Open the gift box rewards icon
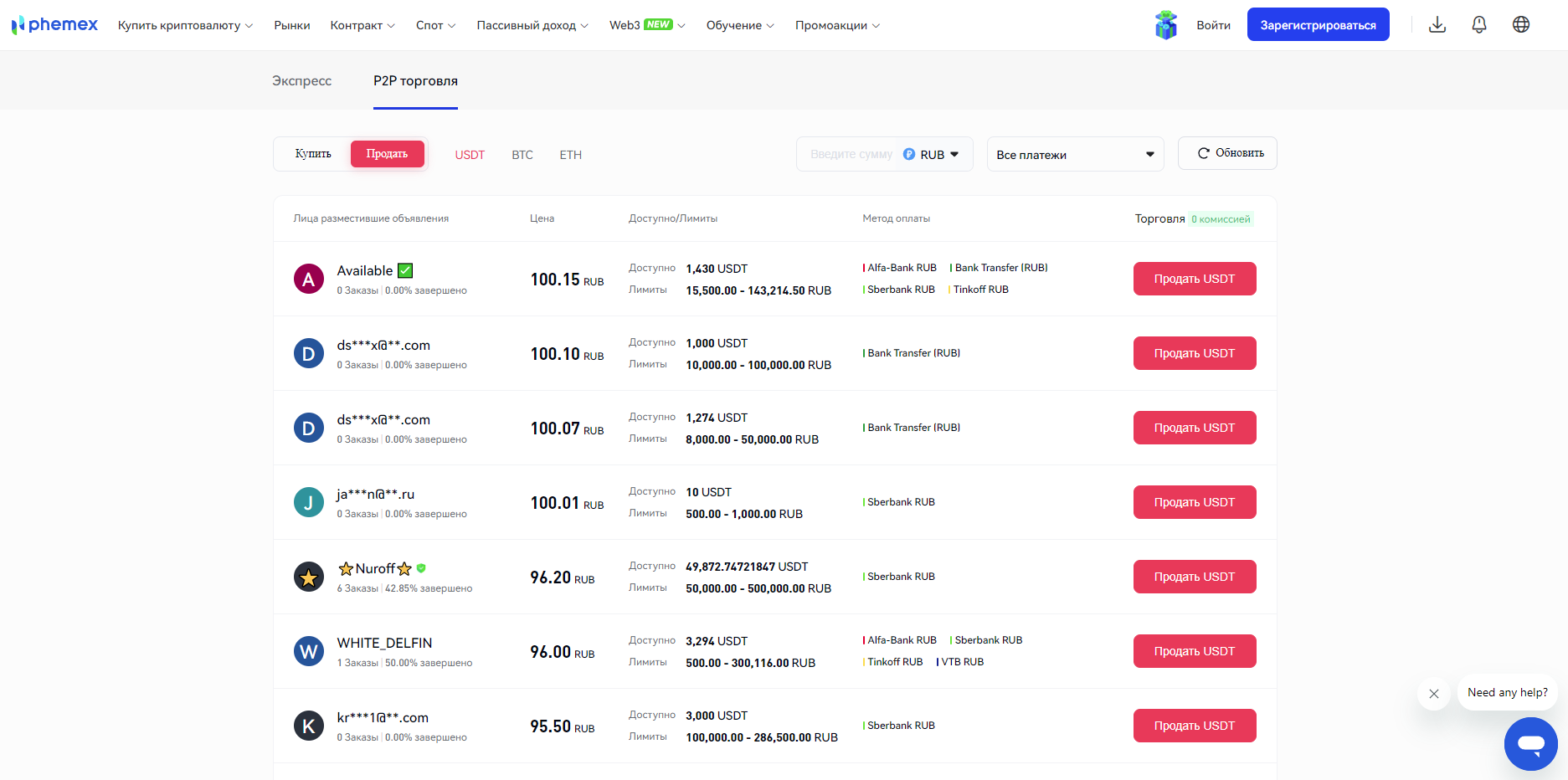The image size is (1568, 780). pyautogui.click(x=1166, y=25)
